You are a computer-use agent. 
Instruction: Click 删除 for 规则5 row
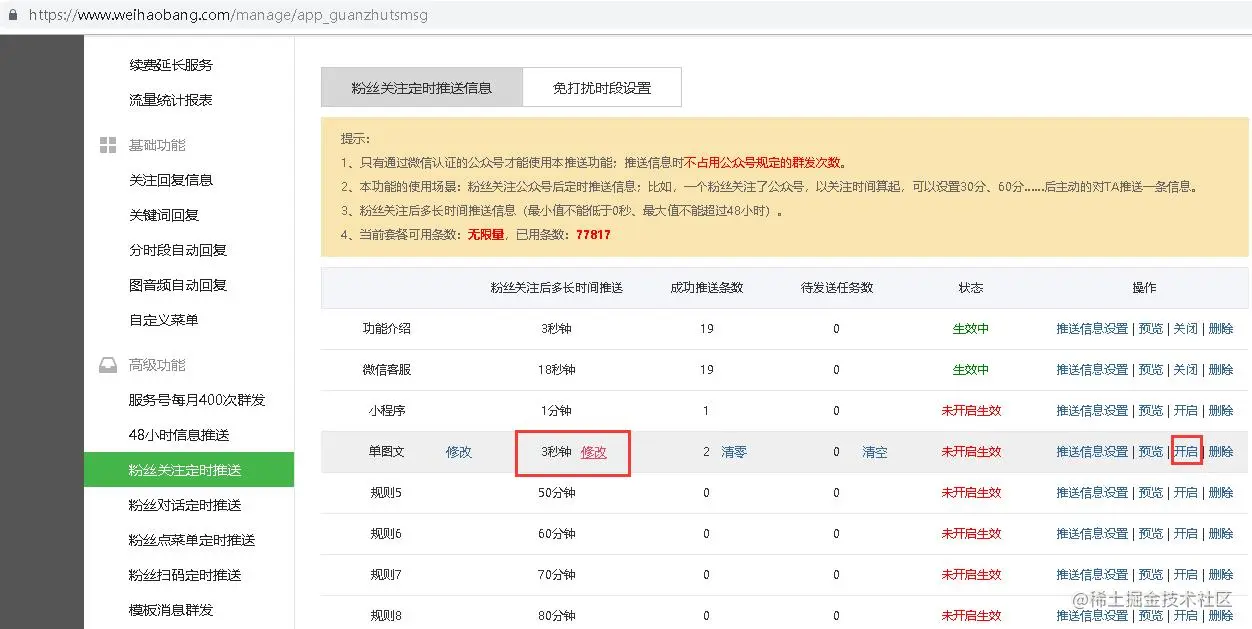[x=1221, y=492]
